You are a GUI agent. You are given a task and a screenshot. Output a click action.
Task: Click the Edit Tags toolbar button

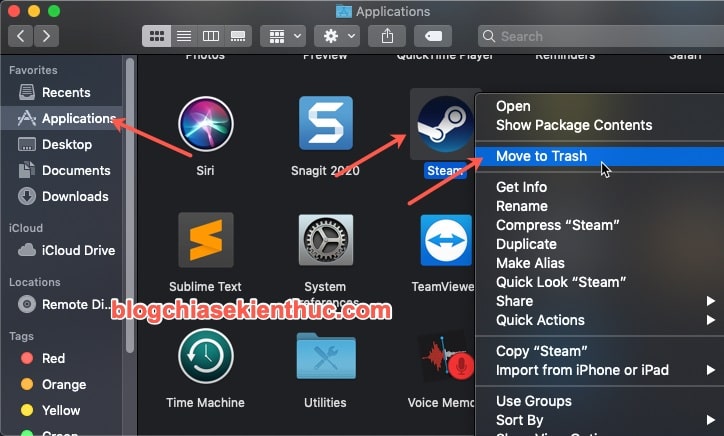pyautogui.click(x=433, y=36)
